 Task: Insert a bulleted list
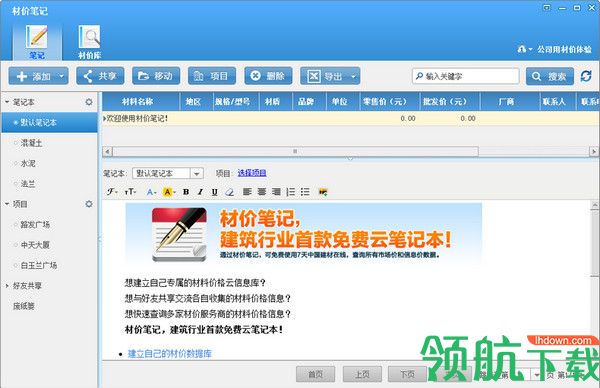pos(305,192)
